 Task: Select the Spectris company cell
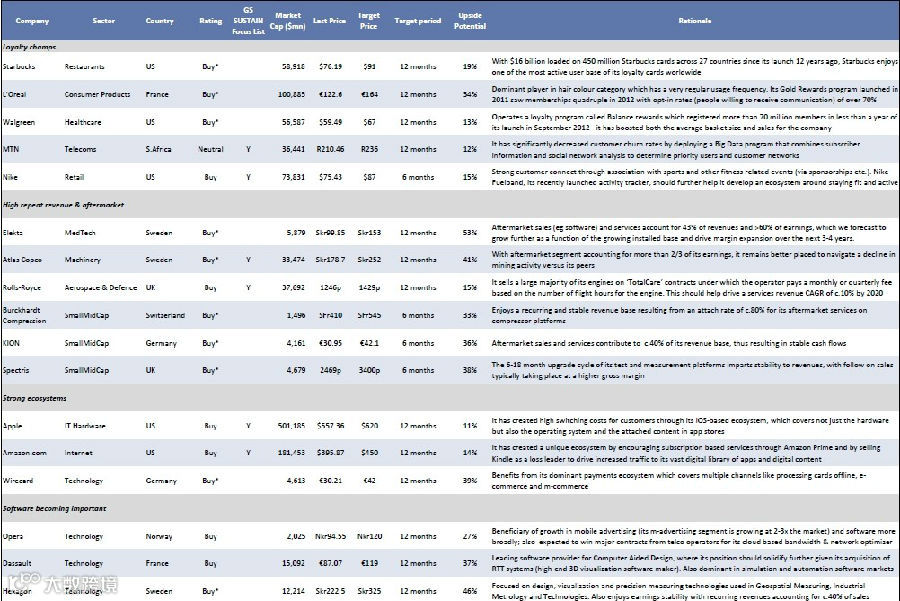(x=16, y=370)
